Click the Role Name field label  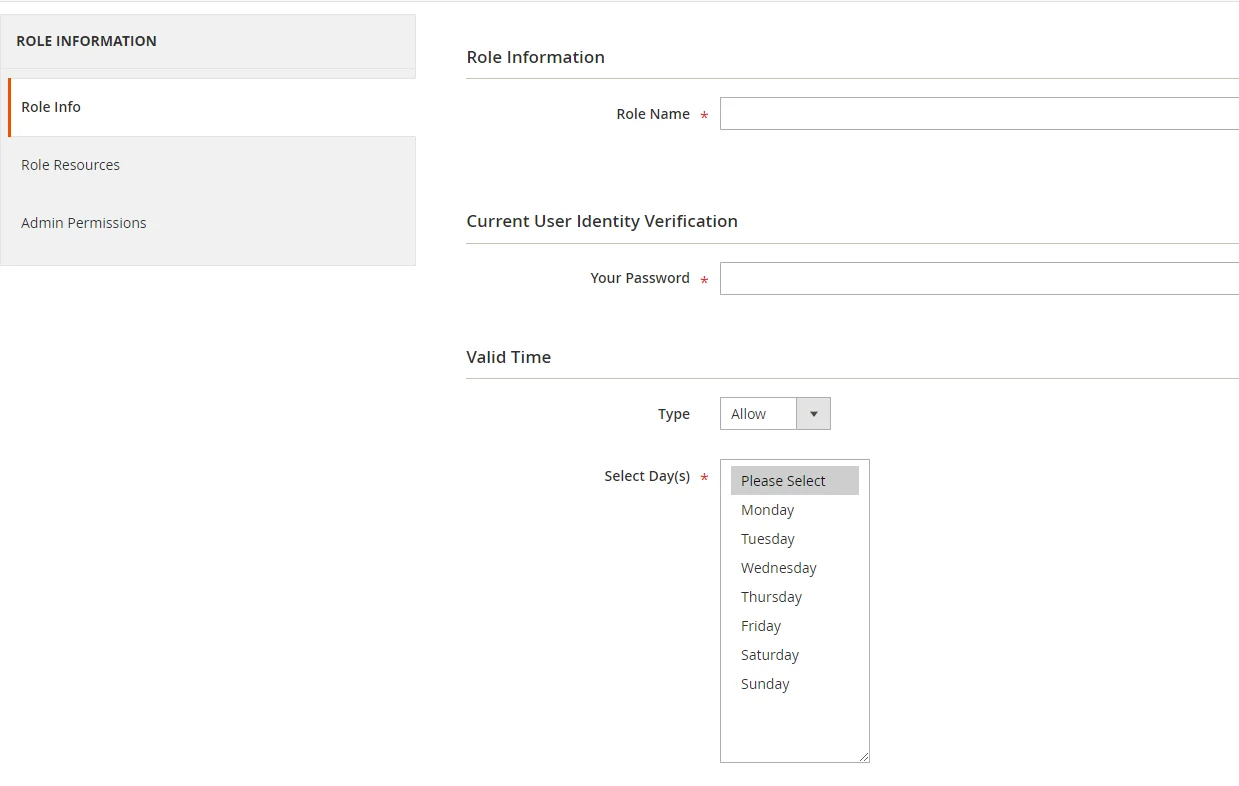pyautogui.click(x=652, y=114)
